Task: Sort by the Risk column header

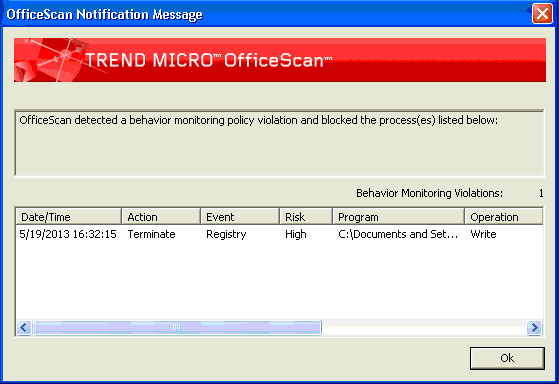Action: coord(306,217)
